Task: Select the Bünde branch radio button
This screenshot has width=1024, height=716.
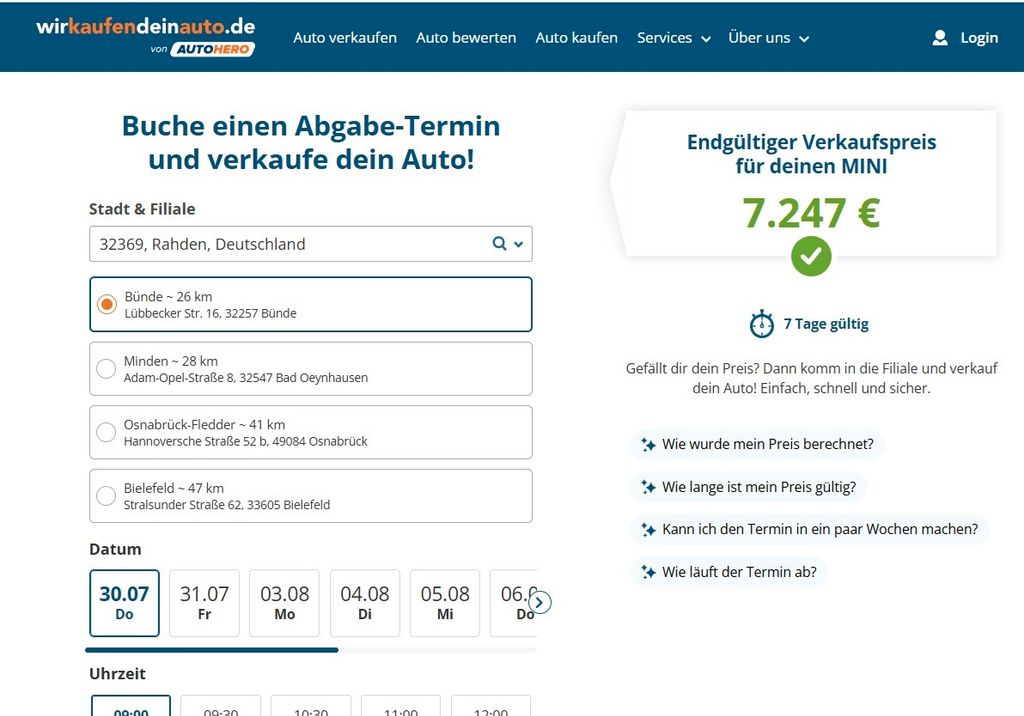Action: coord(106,304)
